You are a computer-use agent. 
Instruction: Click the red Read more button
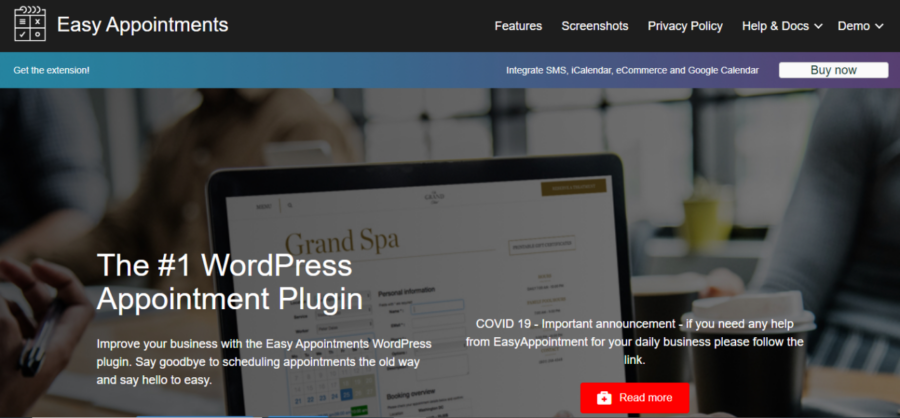(635, 398)
